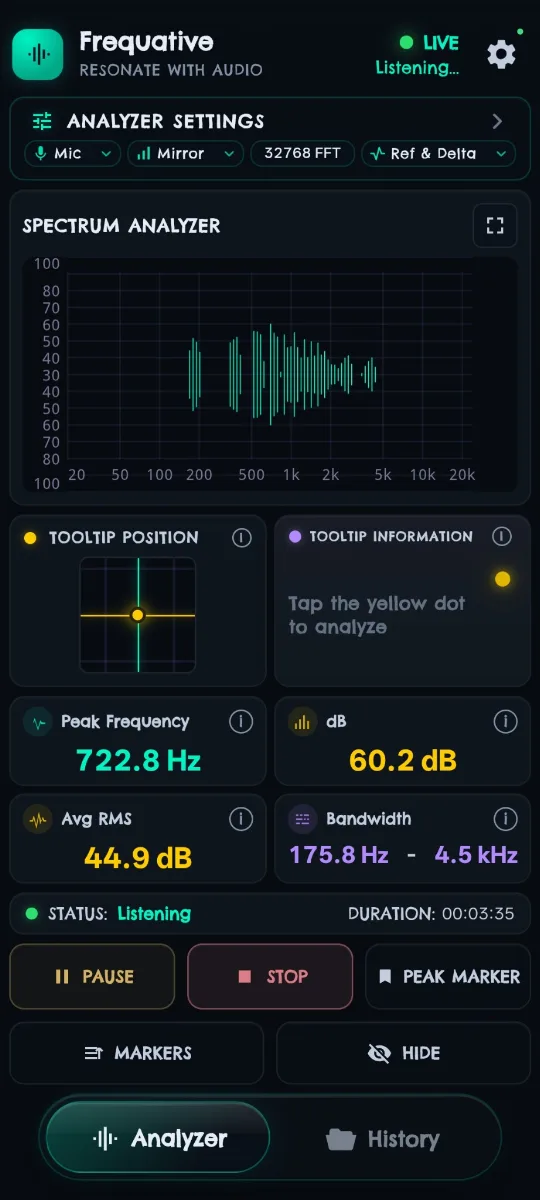Screen dimensions: 540x1200
Task: Open the Tooltip Position info icon
Action: point(241,538)
